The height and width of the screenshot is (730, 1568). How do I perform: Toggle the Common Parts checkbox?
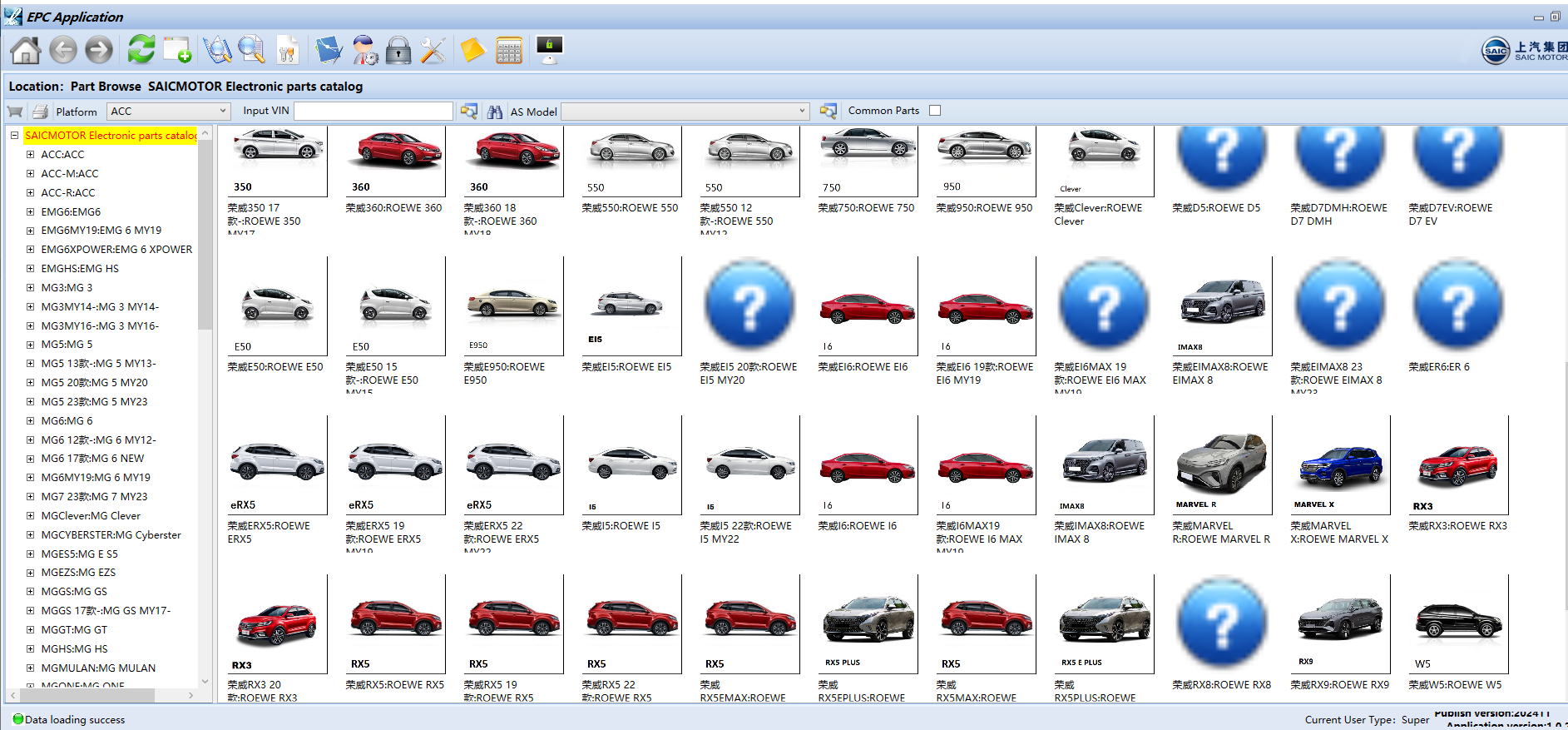click(935, 111)
